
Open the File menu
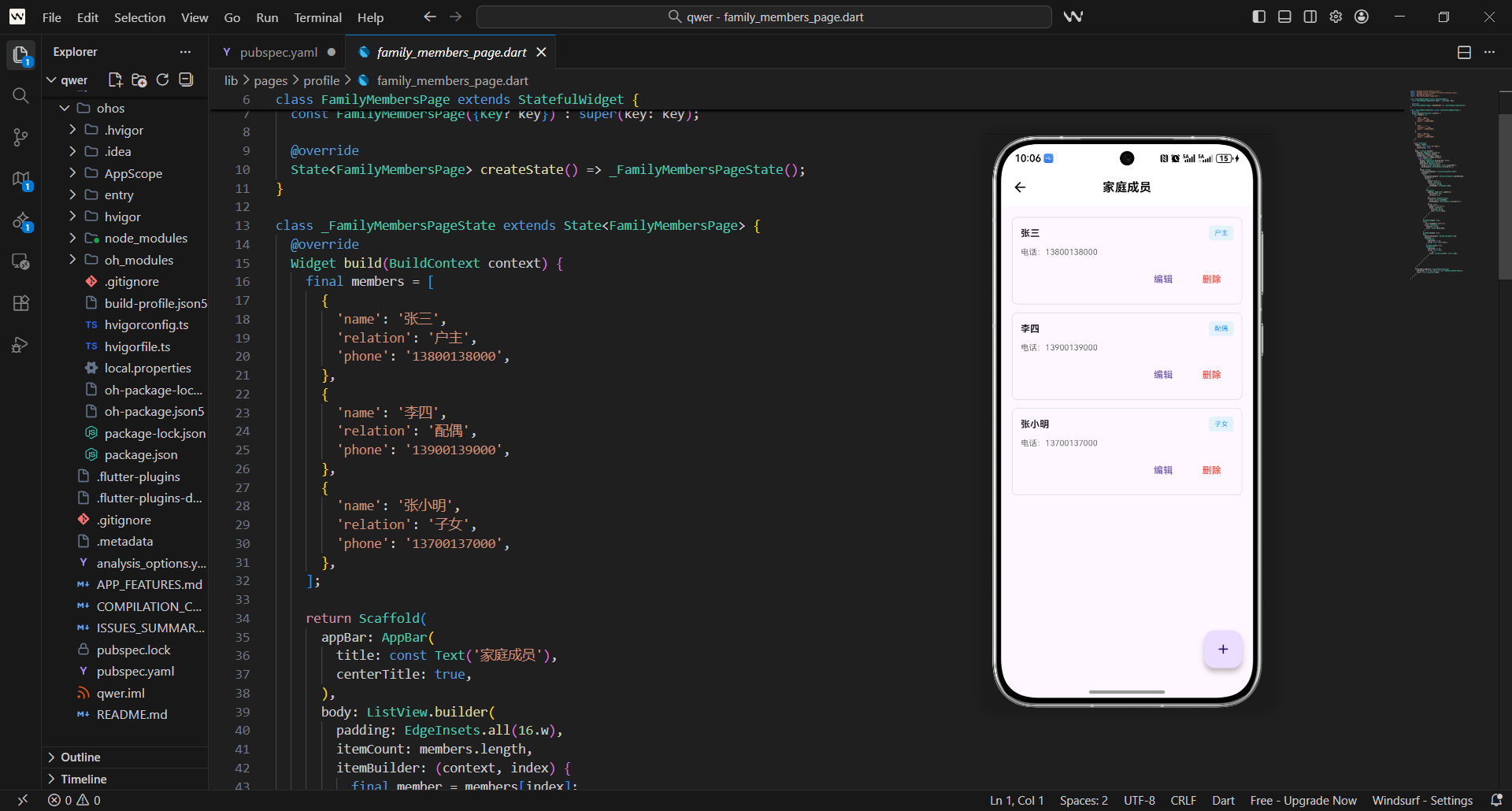pos(52,17)
